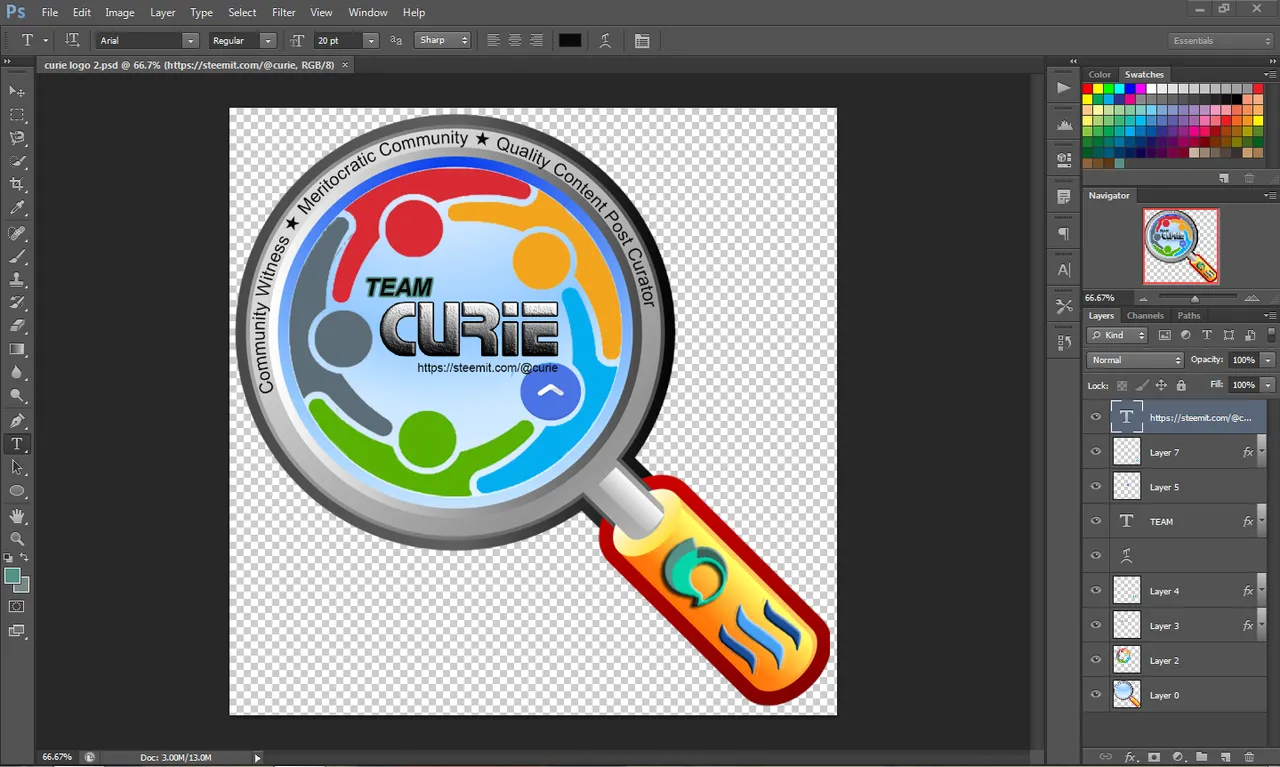Select the Clone Stamp tool
This screenshot has width=1280, height=767.
tap(17, 280)
